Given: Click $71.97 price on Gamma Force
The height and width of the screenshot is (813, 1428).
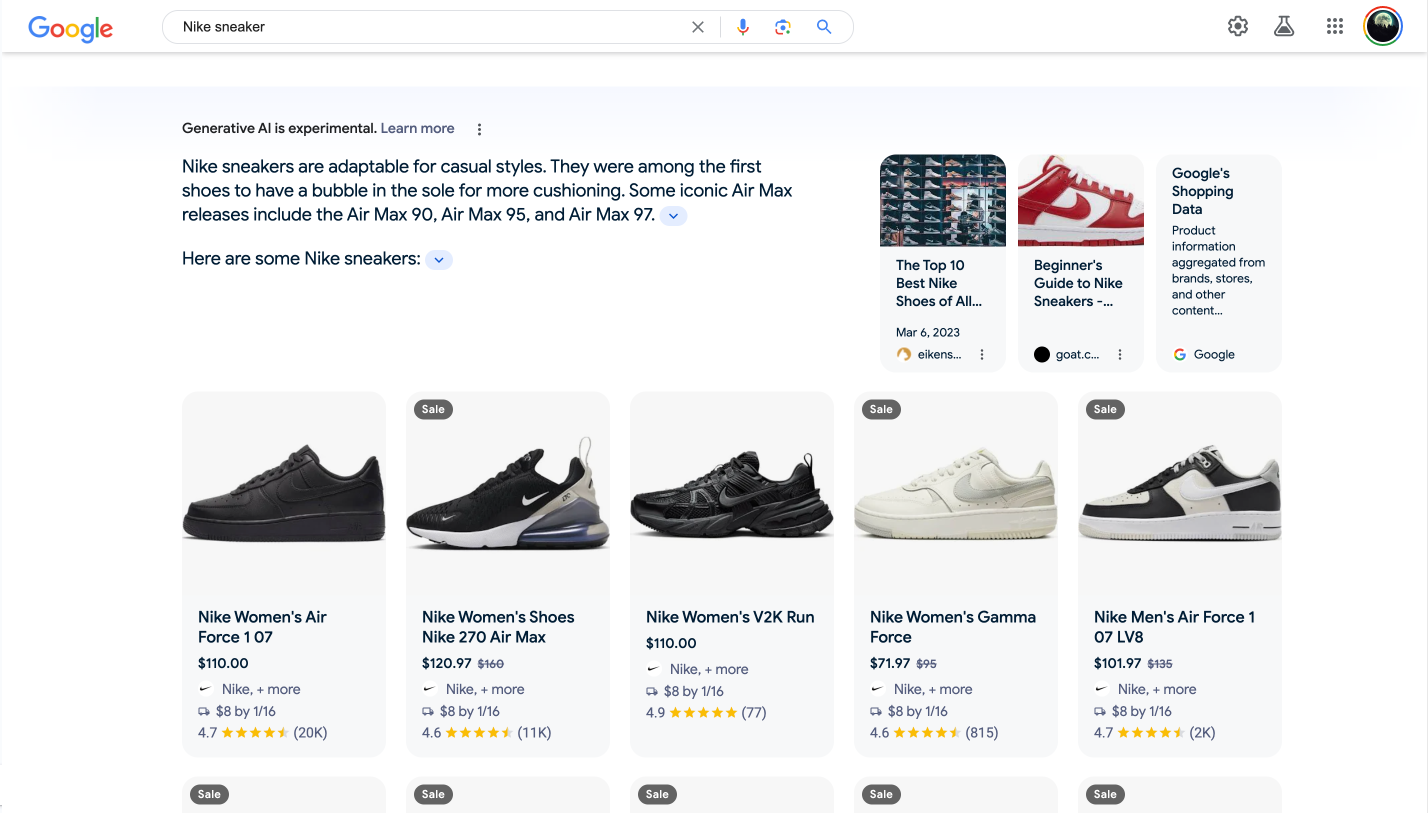Looking at the screenshot, I should click(x=890, y=663).
